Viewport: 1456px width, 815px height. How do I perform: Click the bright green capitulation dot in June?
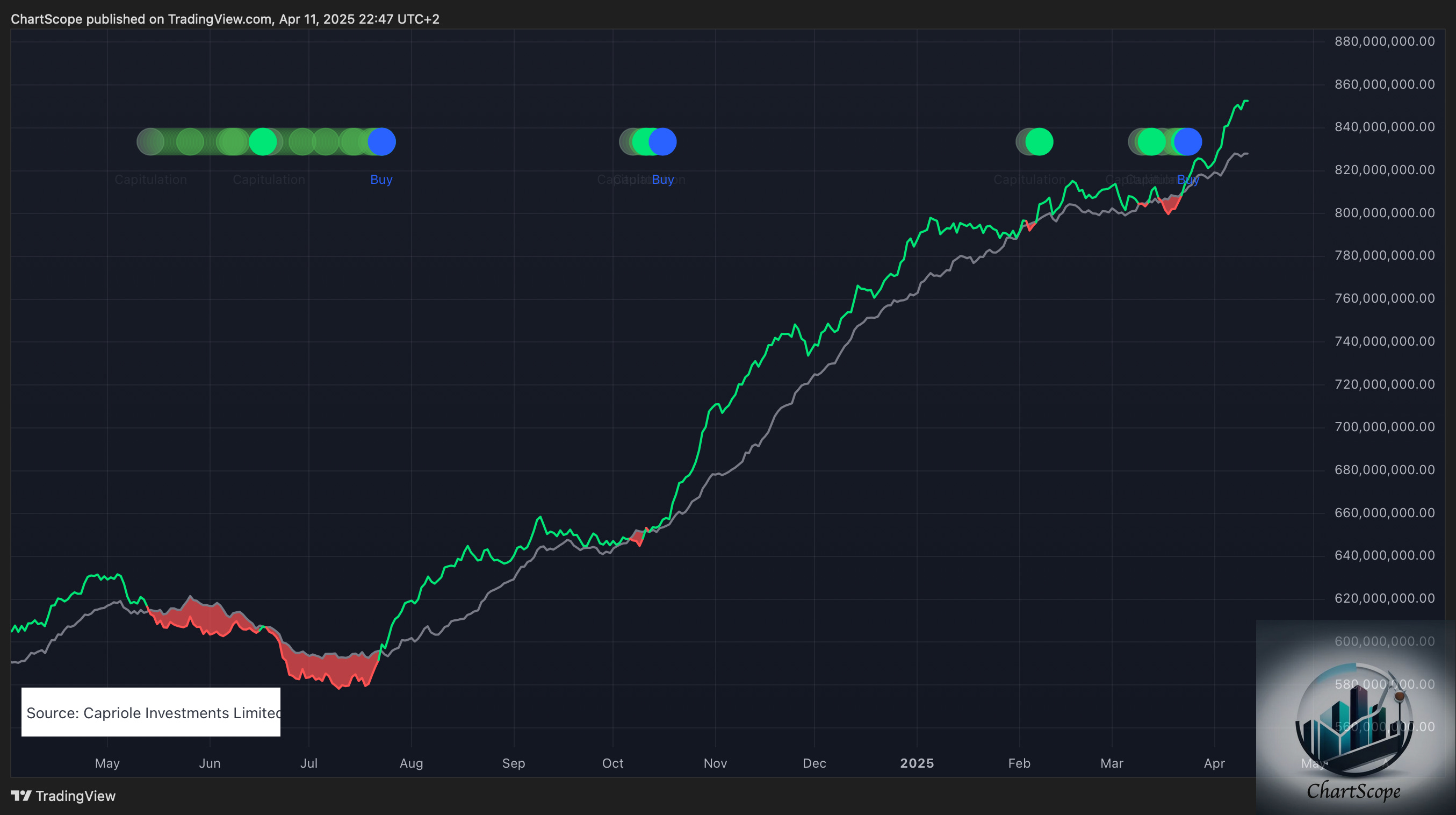click(x=263, y=142)
